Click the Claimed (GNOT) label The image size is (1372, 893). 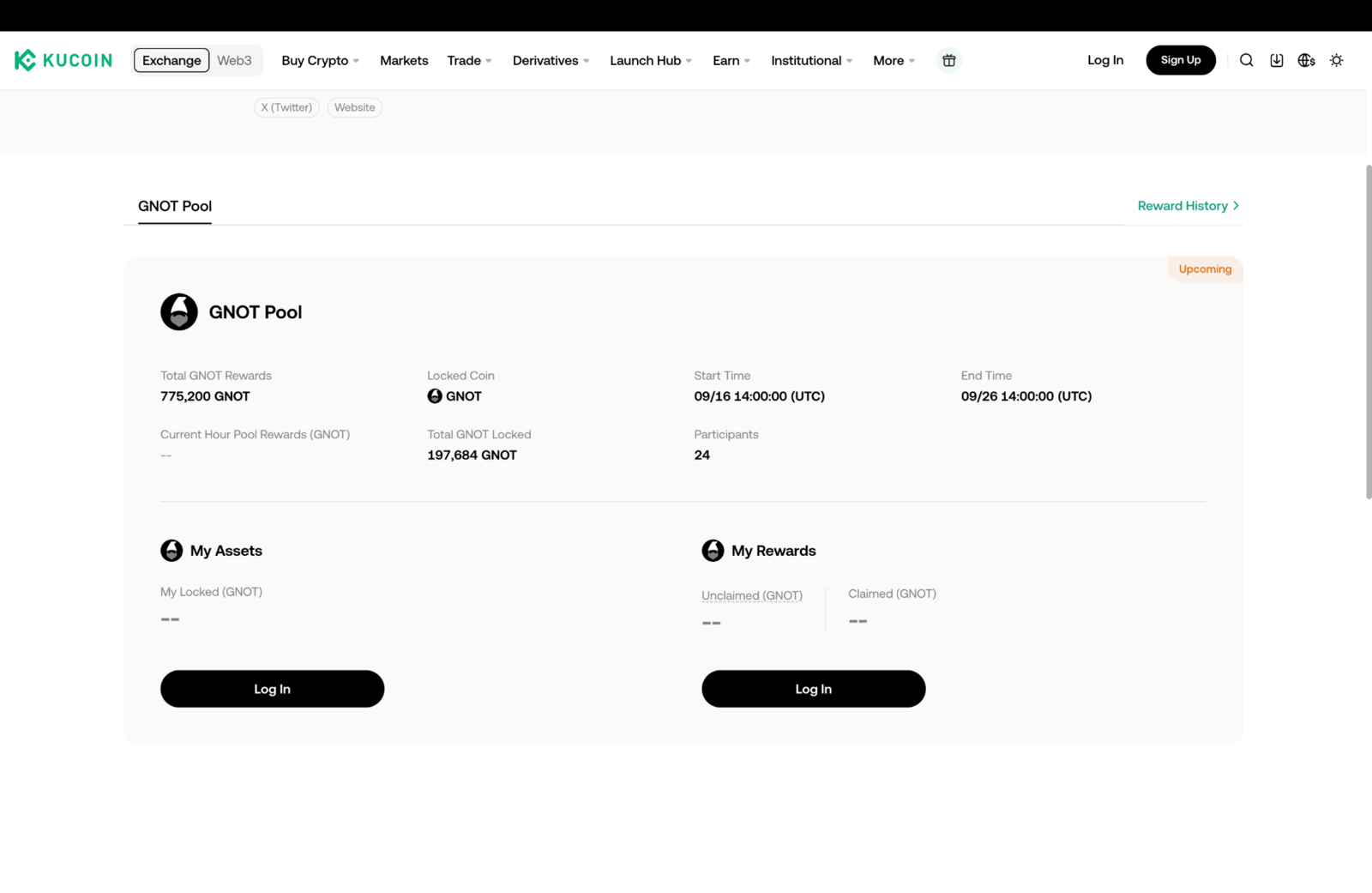[x=892, y=594]
